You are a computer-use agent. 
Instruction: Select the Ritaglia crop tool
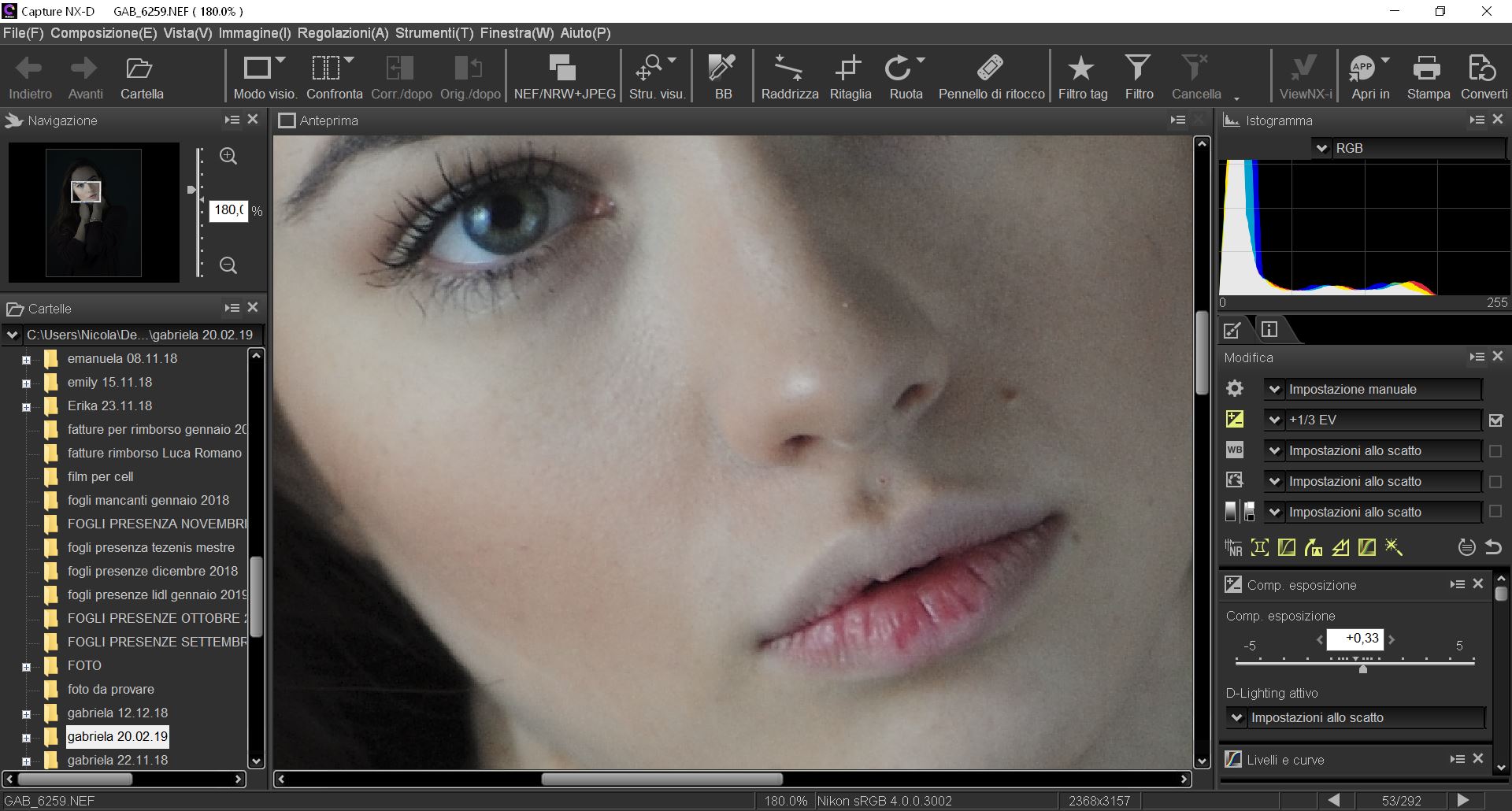click(x=850, y=77)
